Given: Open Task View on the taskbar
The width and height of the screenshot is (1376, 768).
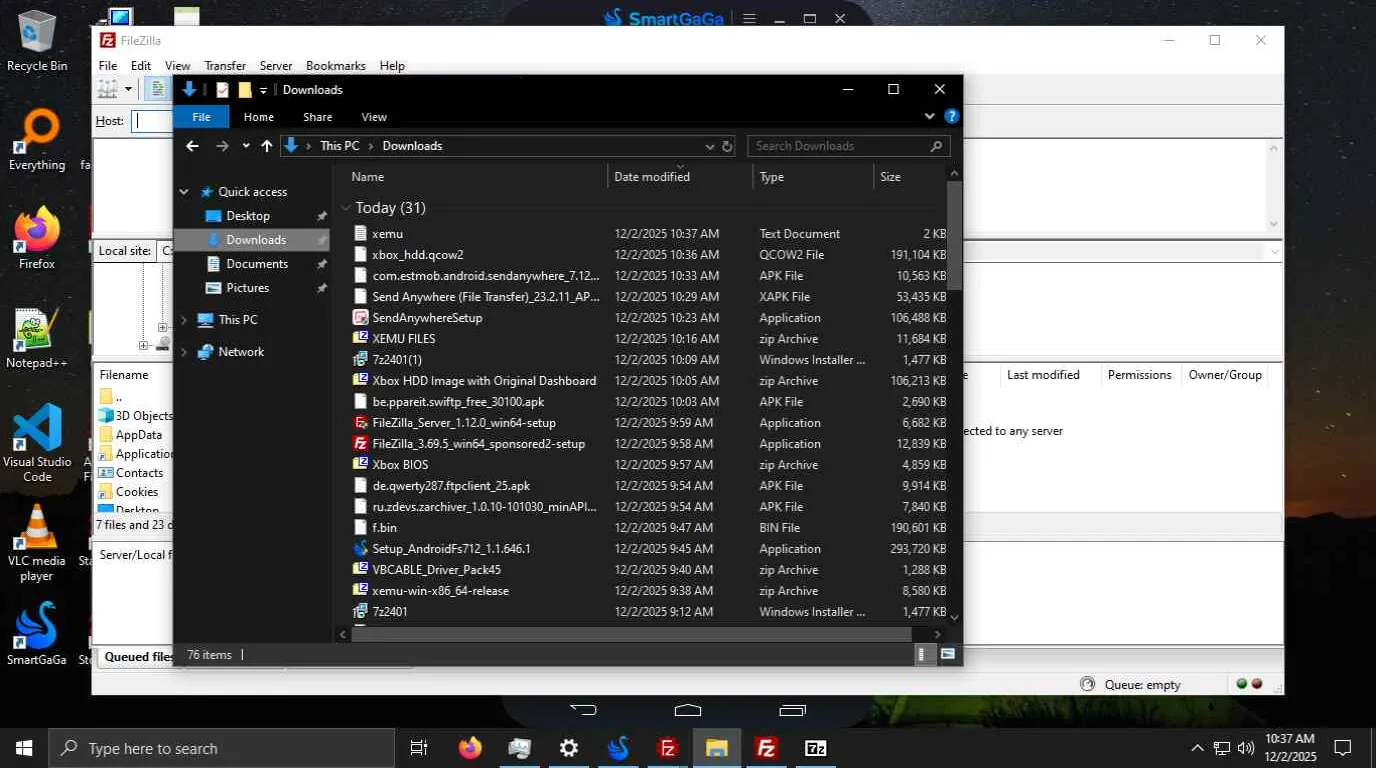Looking at the screenshot, I should pyautogui.click(x=419, y=748).
